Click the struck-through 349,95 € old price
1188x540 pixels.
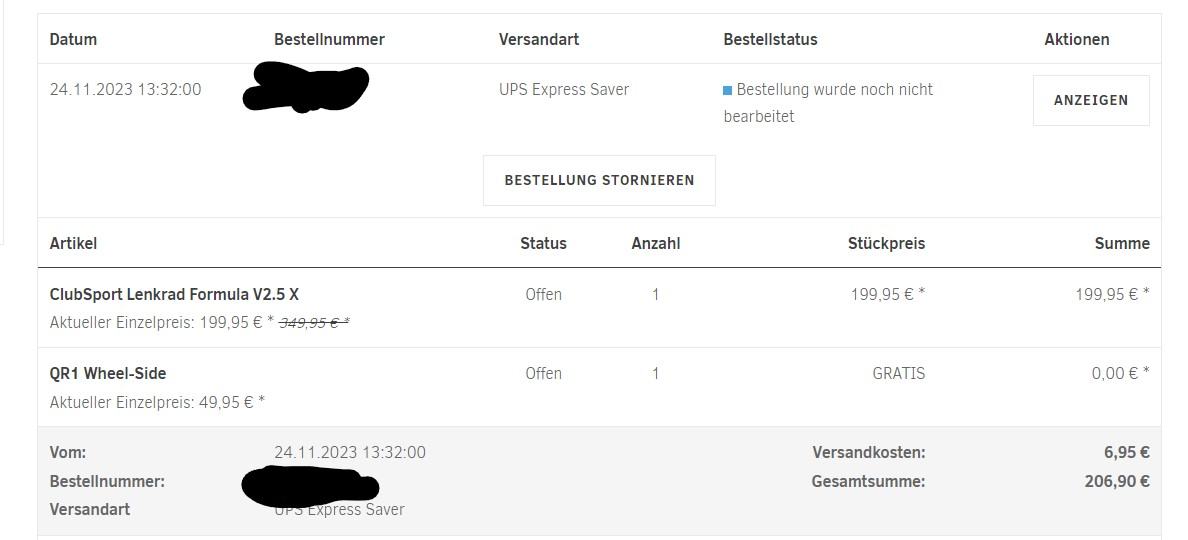click(313, 322)
